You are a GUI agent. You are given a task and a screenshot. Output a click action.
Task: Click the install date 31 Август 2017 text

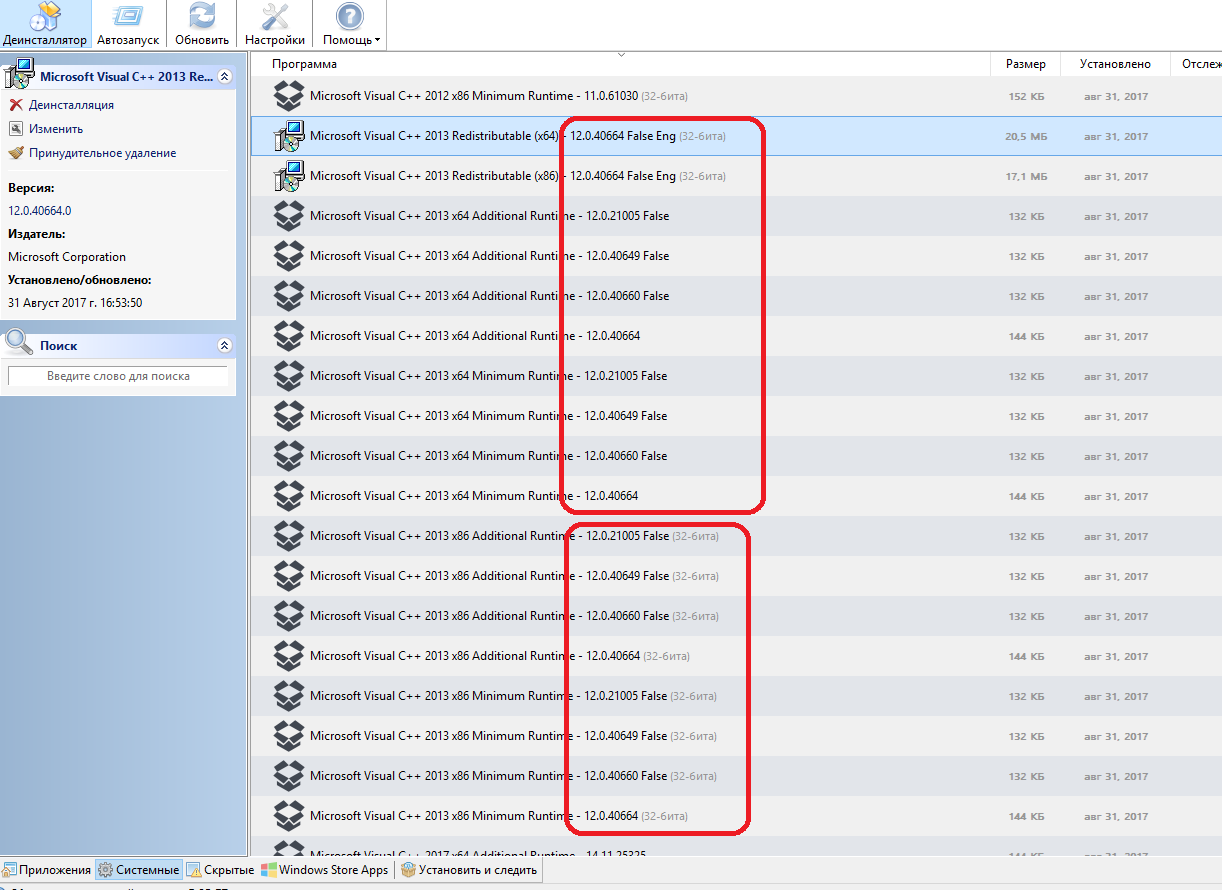[x=75, y=303]
